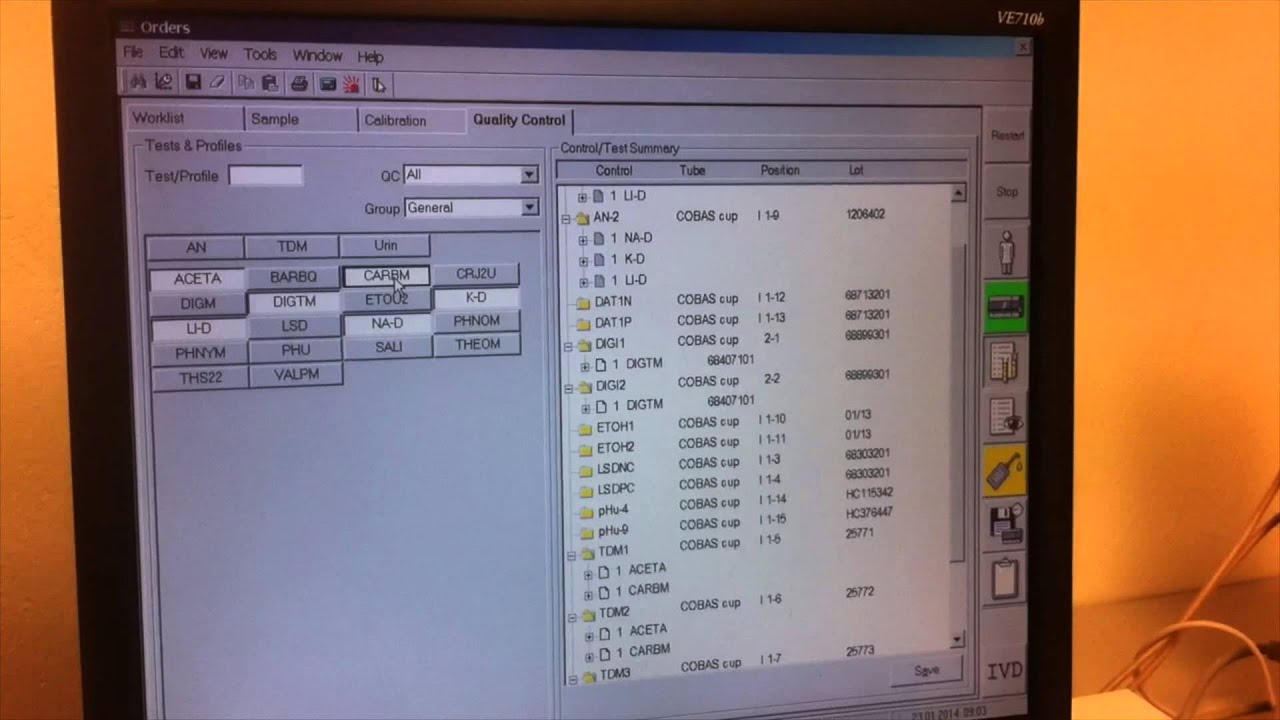Click the red starburst toolbar icon
This screenshot has width=1280, height=720.
(351, 85)
